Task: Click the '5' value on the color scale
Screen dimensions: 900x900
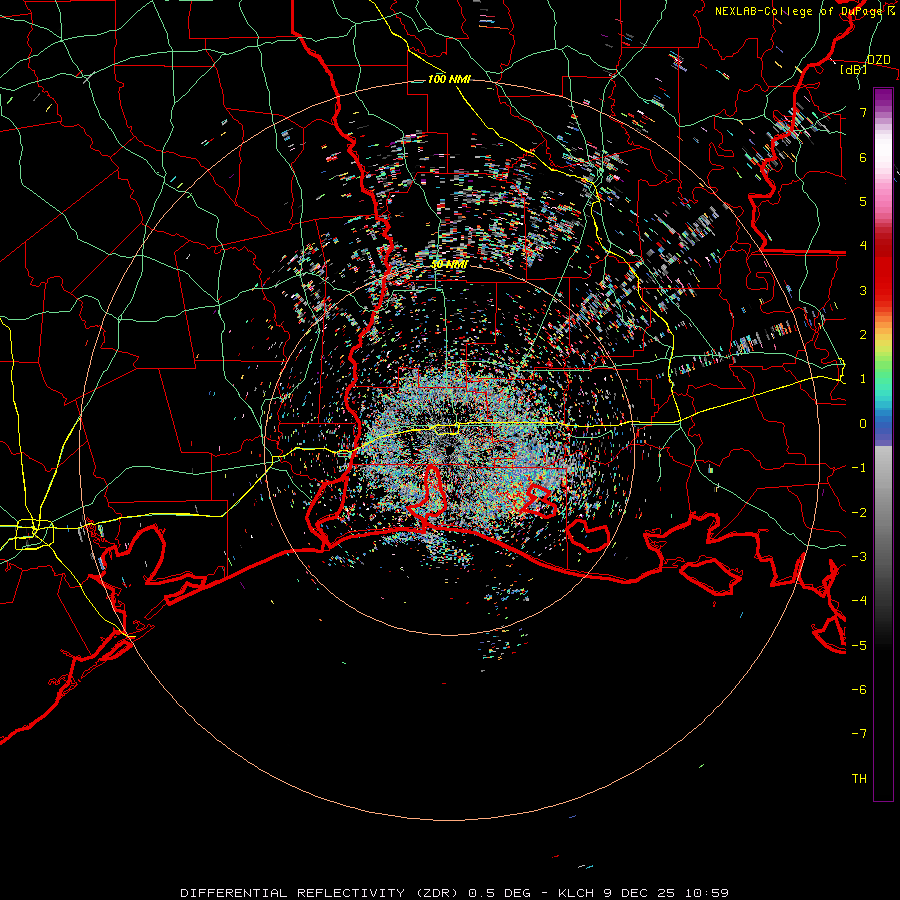Action: 863,201
